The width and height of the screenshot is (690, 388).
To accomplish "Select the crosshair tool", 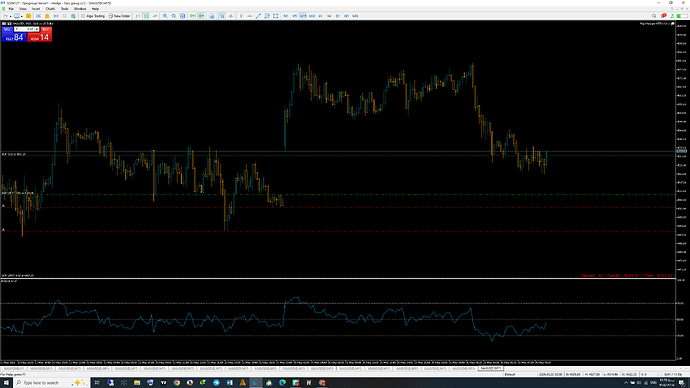I will 231,16.
